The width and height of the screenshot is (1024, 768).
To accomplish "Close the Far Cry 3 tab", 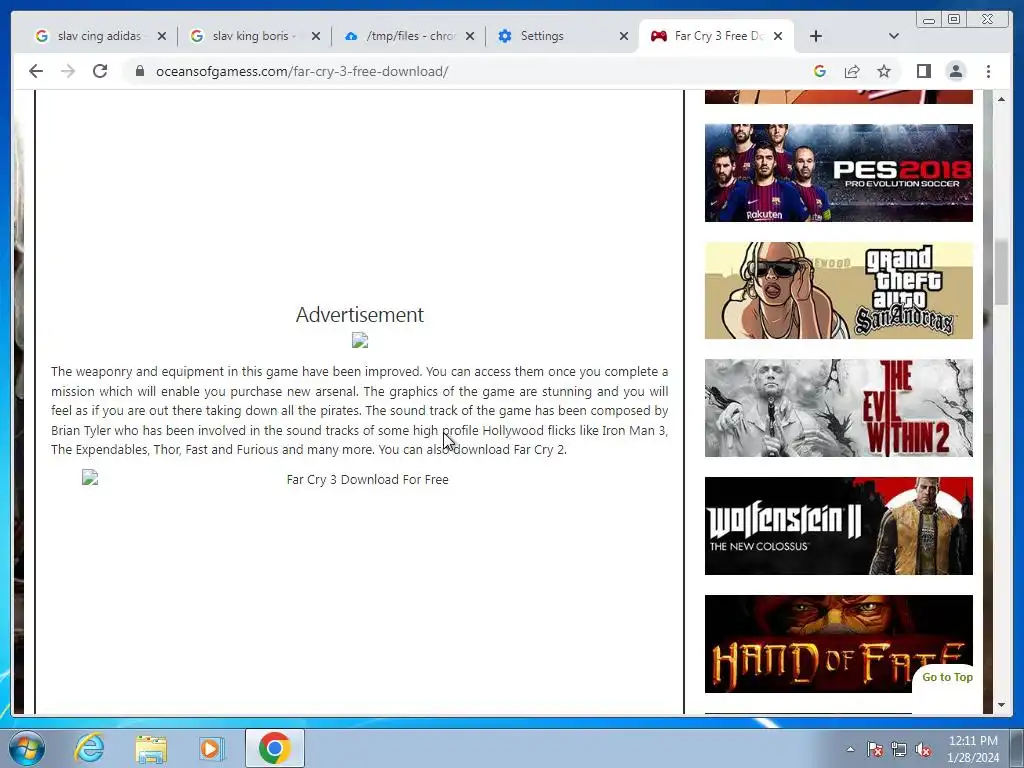I will pos(778,36).
